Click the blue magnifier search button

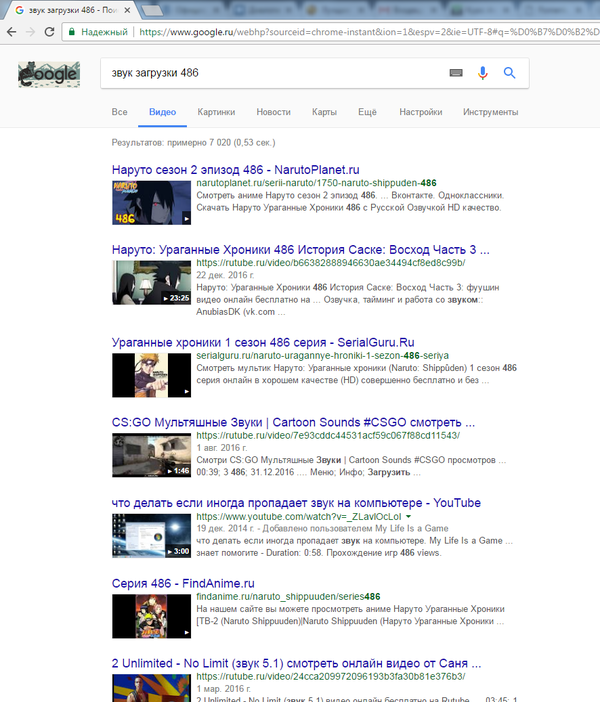pos(509,73)
